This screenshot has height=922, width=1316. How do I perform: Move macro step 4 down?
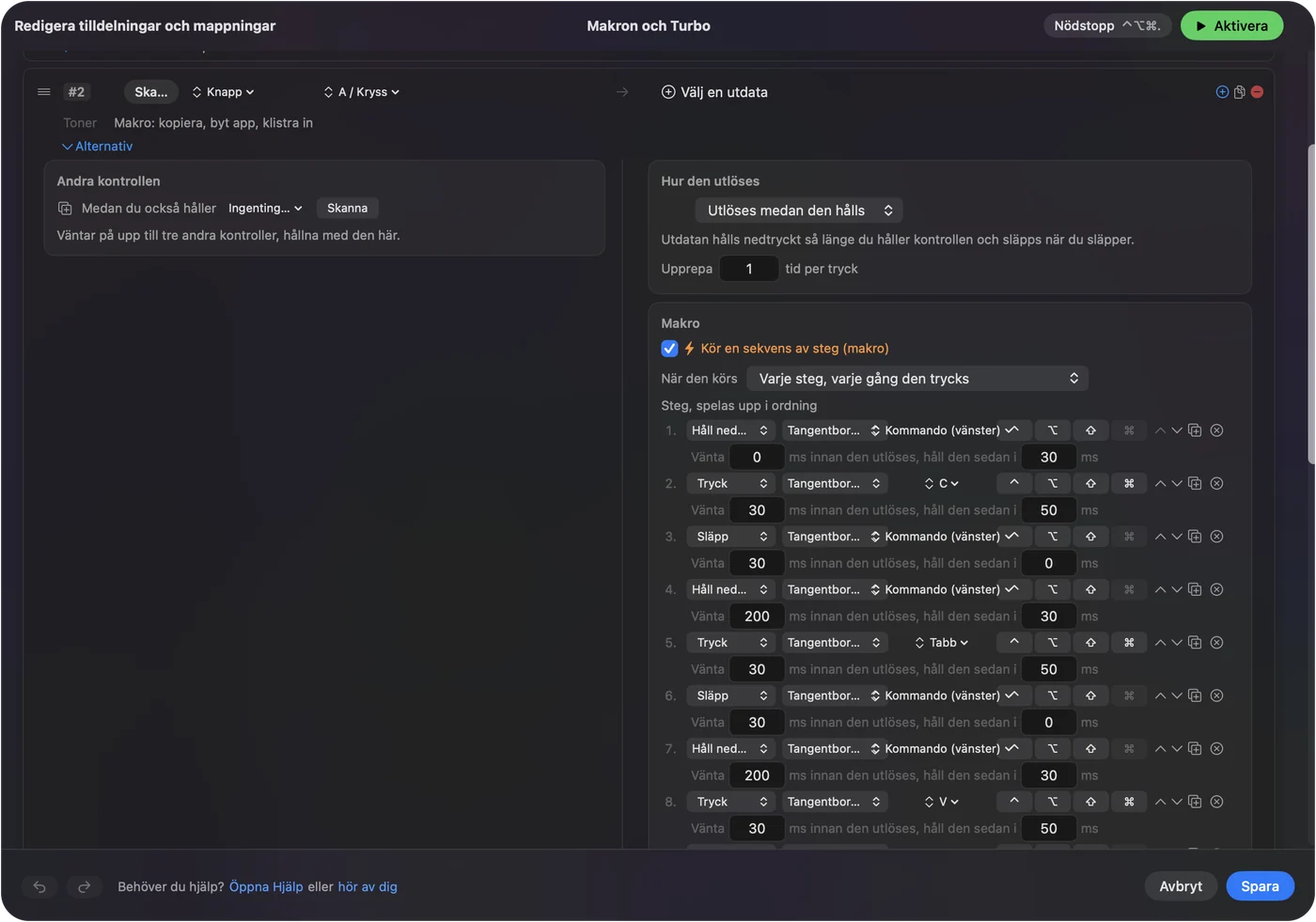pyautogui.click(x=1177, y=589)
